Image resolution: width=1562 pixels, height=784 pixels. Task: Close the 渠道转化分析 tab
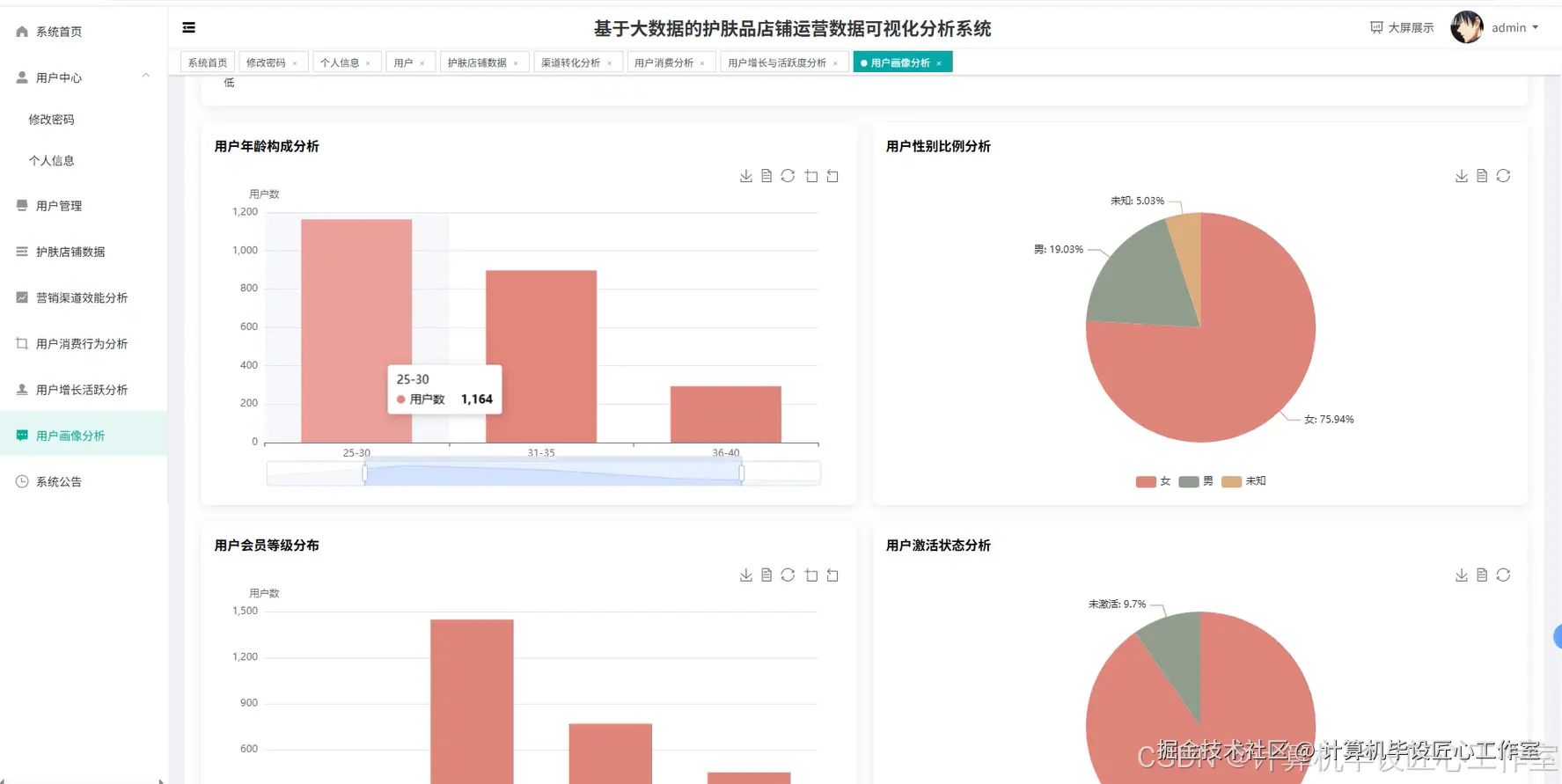pyautogui.click(x=609, y=63)
